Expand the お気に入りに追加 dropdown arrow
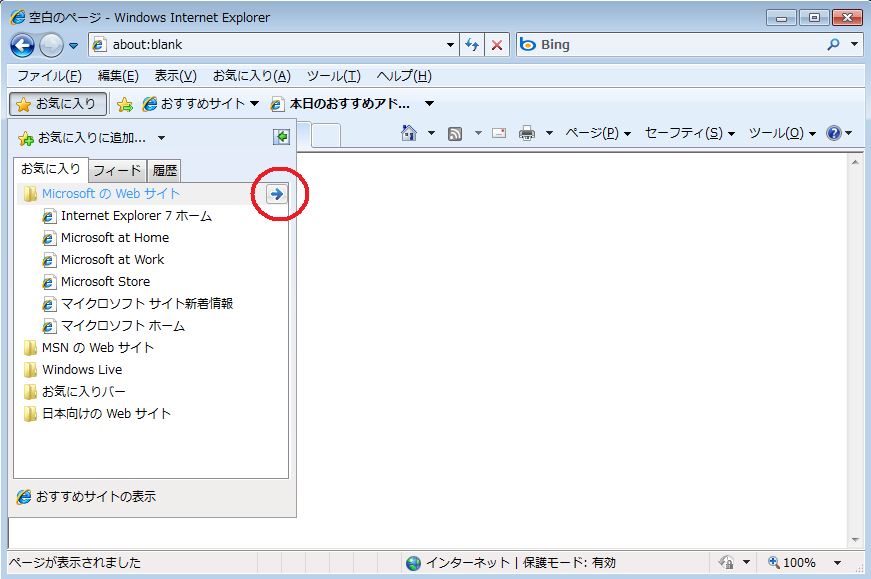Screen dimensions: 871x579 (161, 138)
